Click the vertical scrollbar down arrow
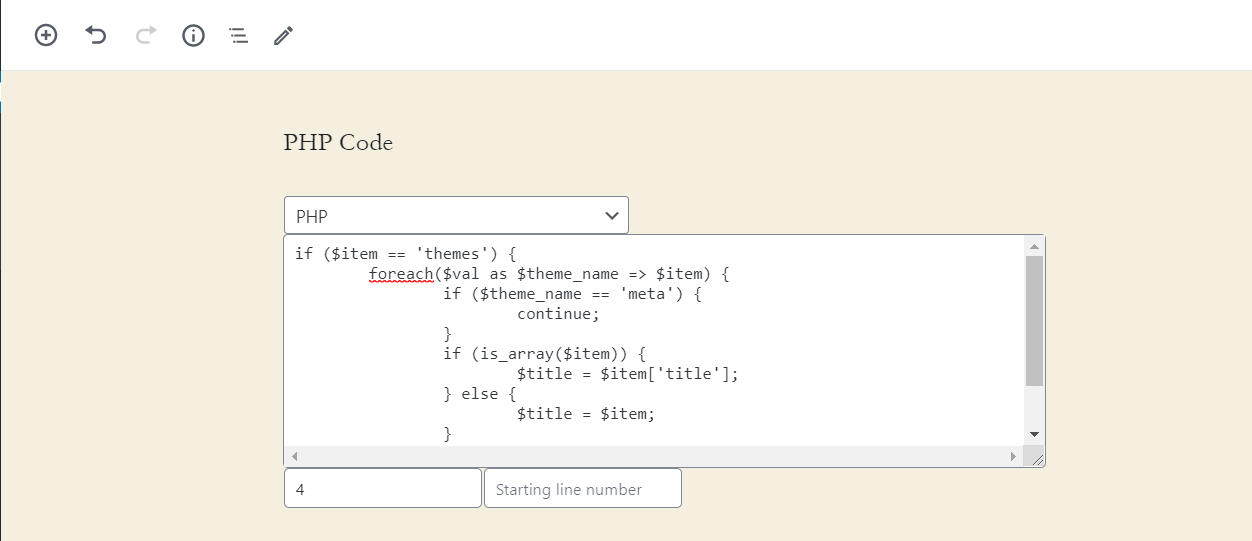1252x541 pixels. (1034, 435)
